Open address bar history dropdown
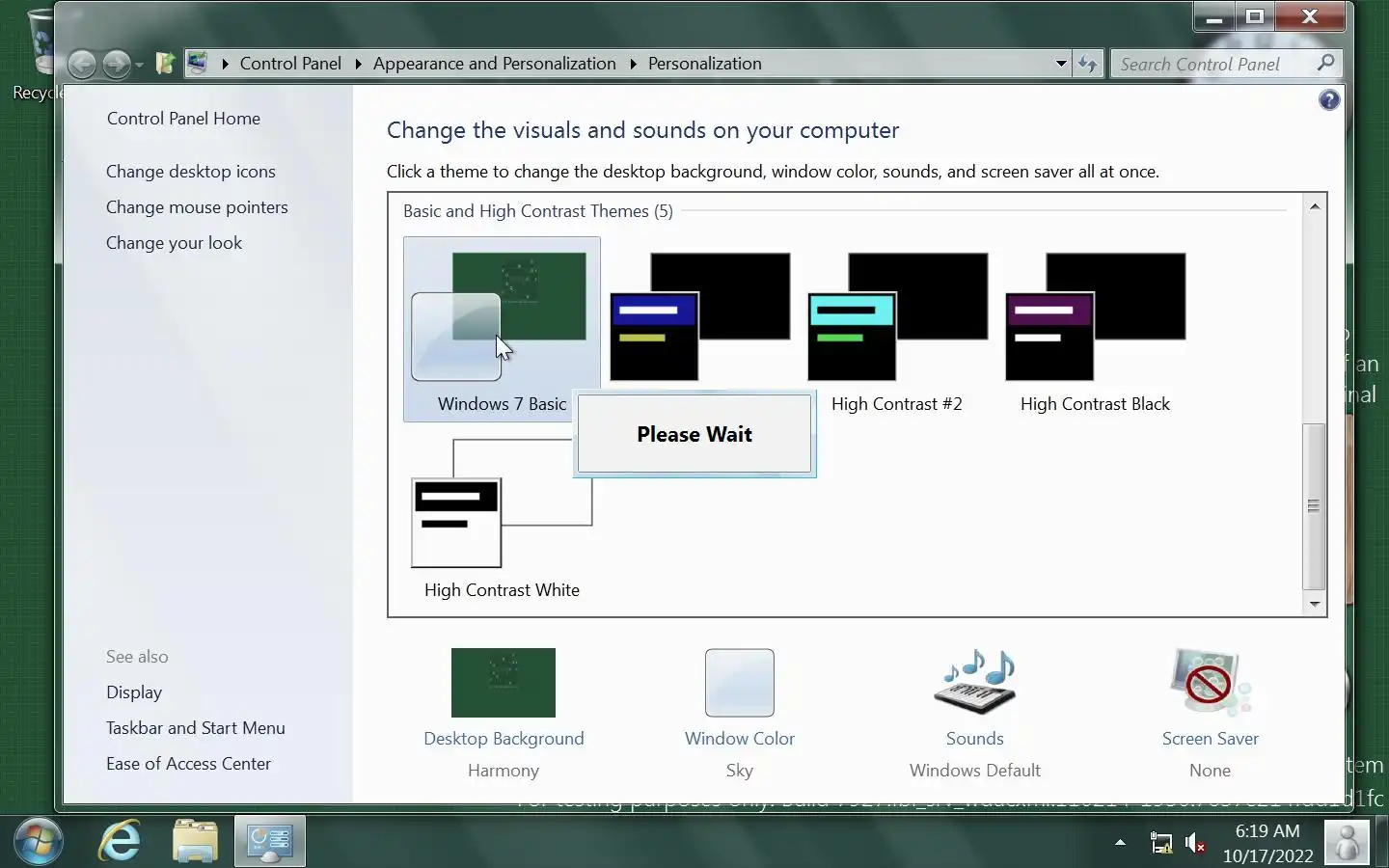Image resolution: width=1389 pixels, height=868 pixels. (1061, 64)
